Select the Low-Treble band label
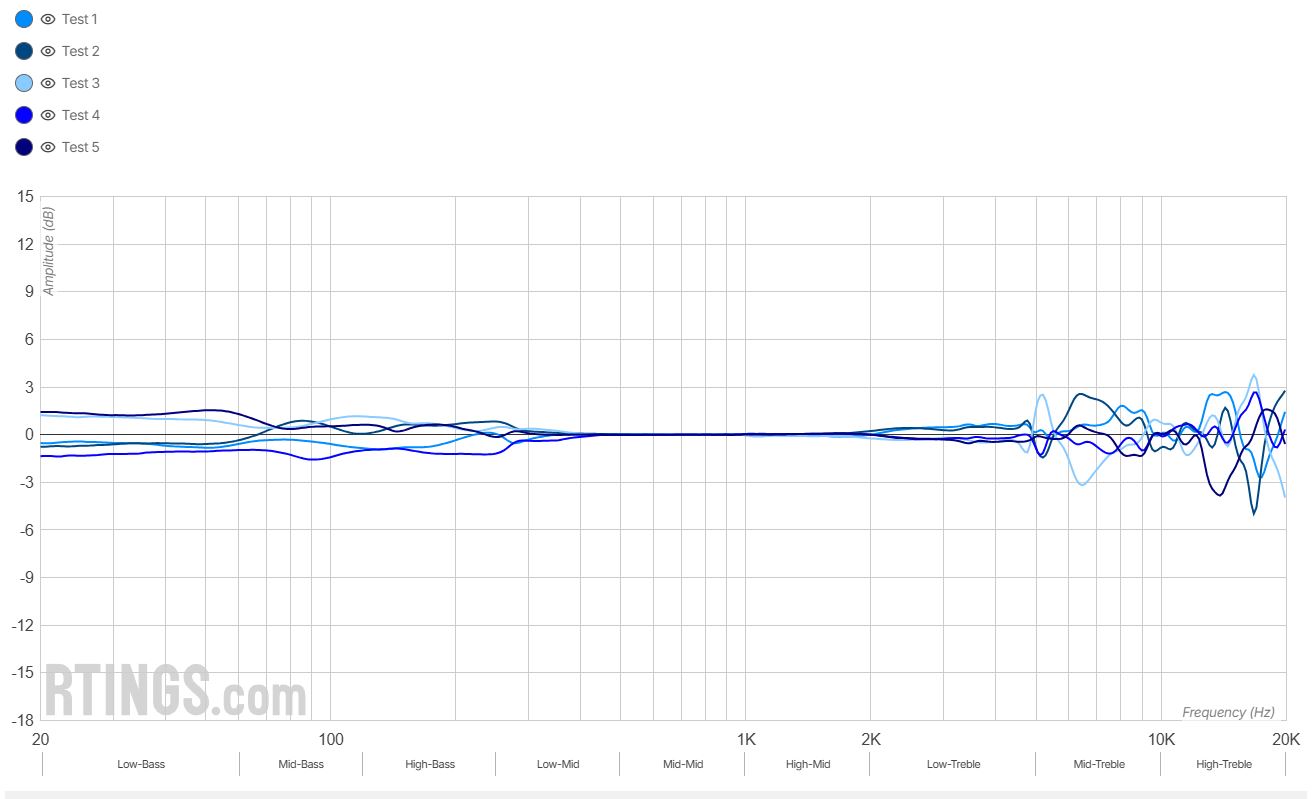1315x799 pixels. tap(953, 764)
